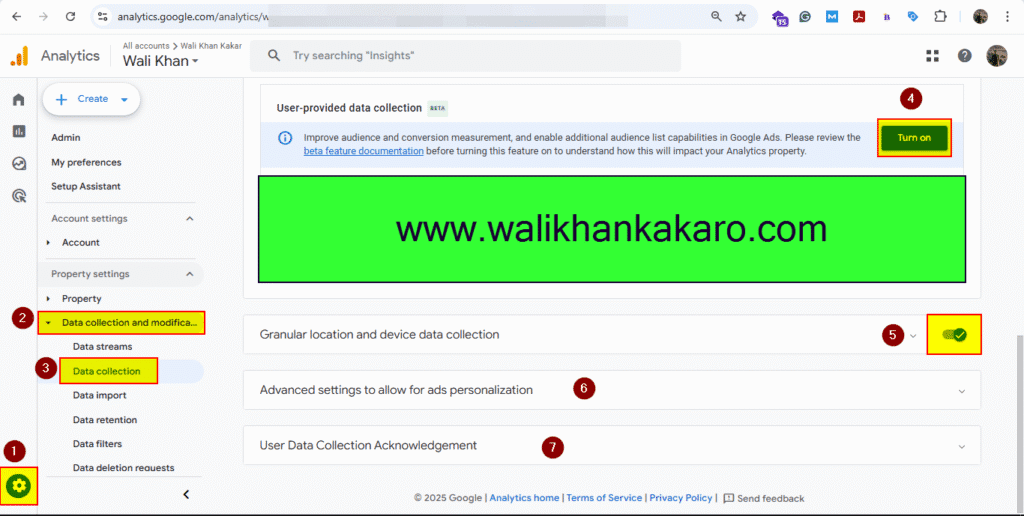Select Data collection in sidebar
Screen dimensions: 1024x516
(107, 371)
